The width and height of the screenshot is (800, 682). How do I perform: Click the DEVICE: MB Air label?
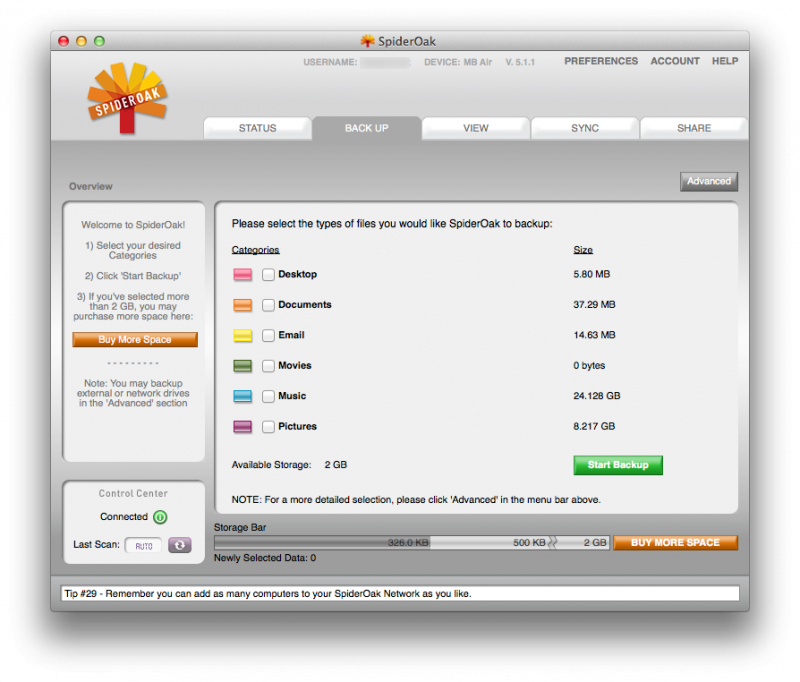click(x=458, y=62)
